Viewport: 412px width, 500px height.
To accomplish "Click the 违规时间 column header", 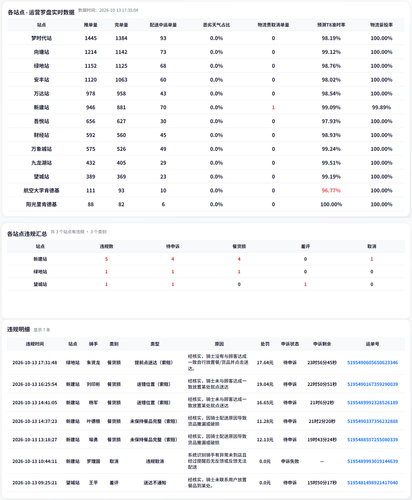I will (x=35, y=344).
